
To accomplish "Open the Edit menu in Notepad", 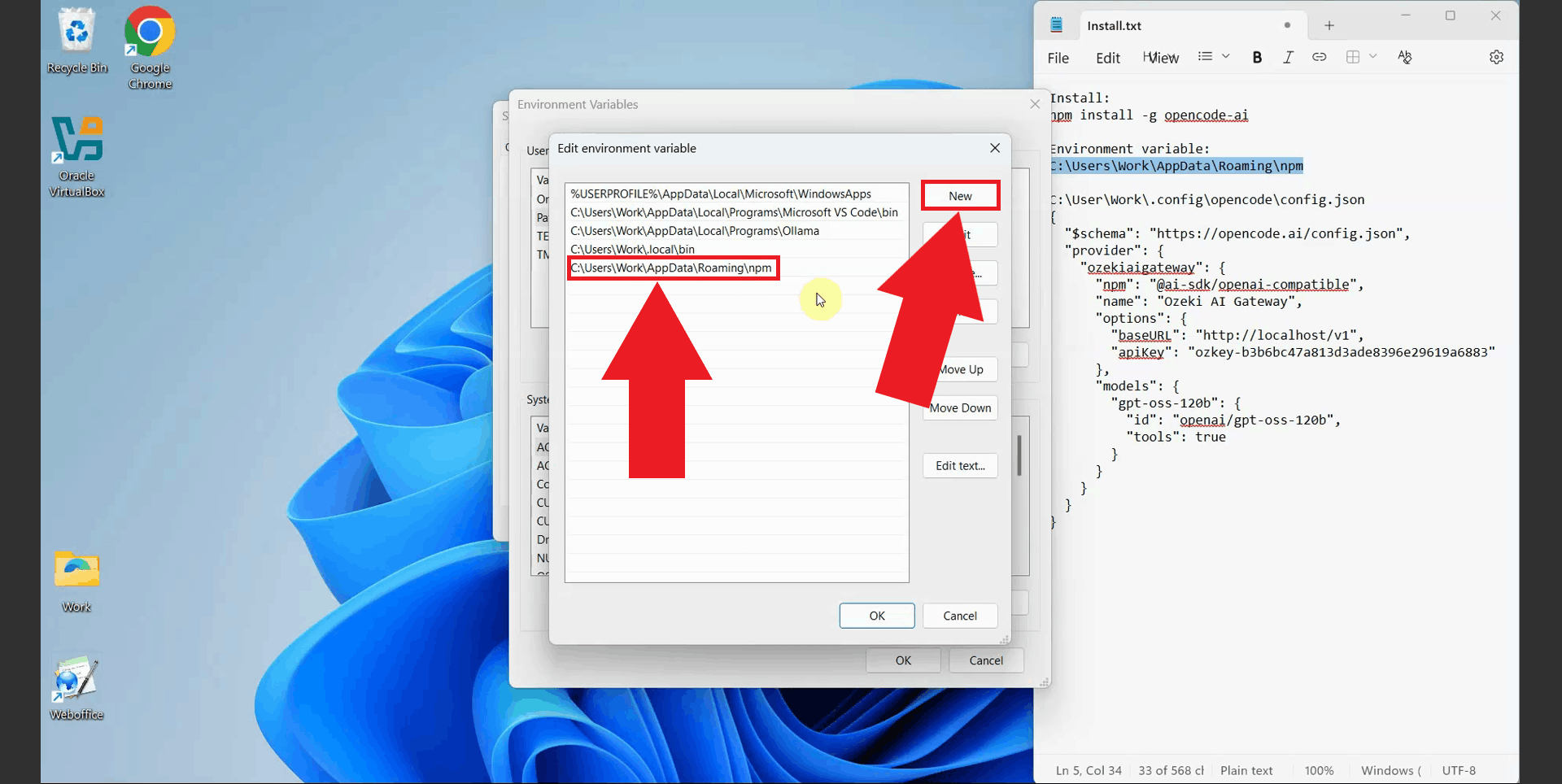I will [1107, 58].
